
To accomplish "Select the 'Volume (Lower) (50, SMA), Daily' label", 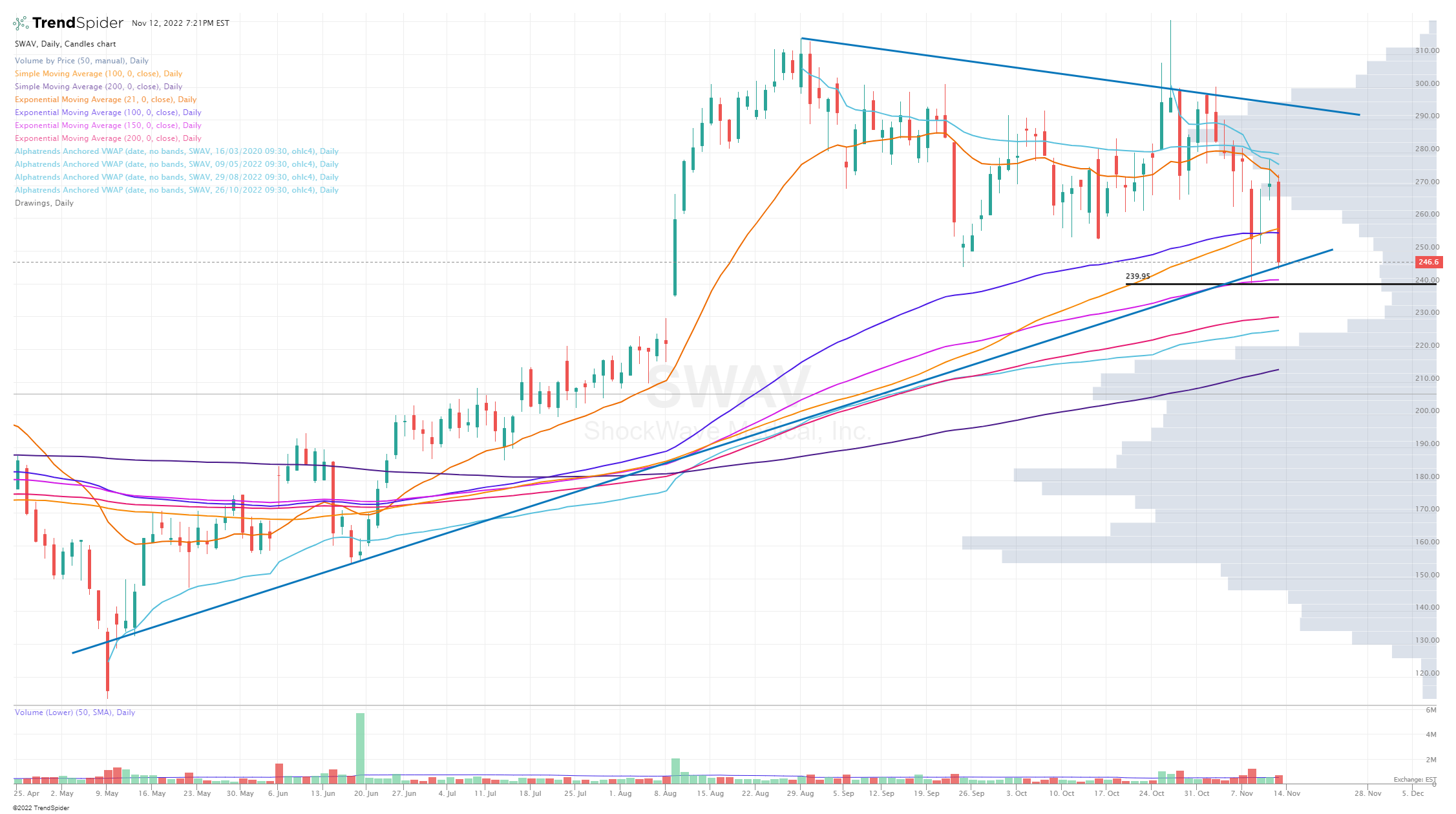I will [75, 712].
